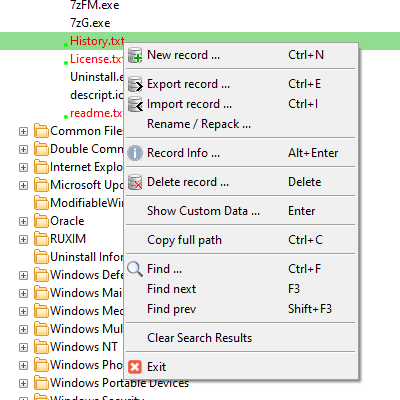Click the red Exit icon

[x=135, y=367]
